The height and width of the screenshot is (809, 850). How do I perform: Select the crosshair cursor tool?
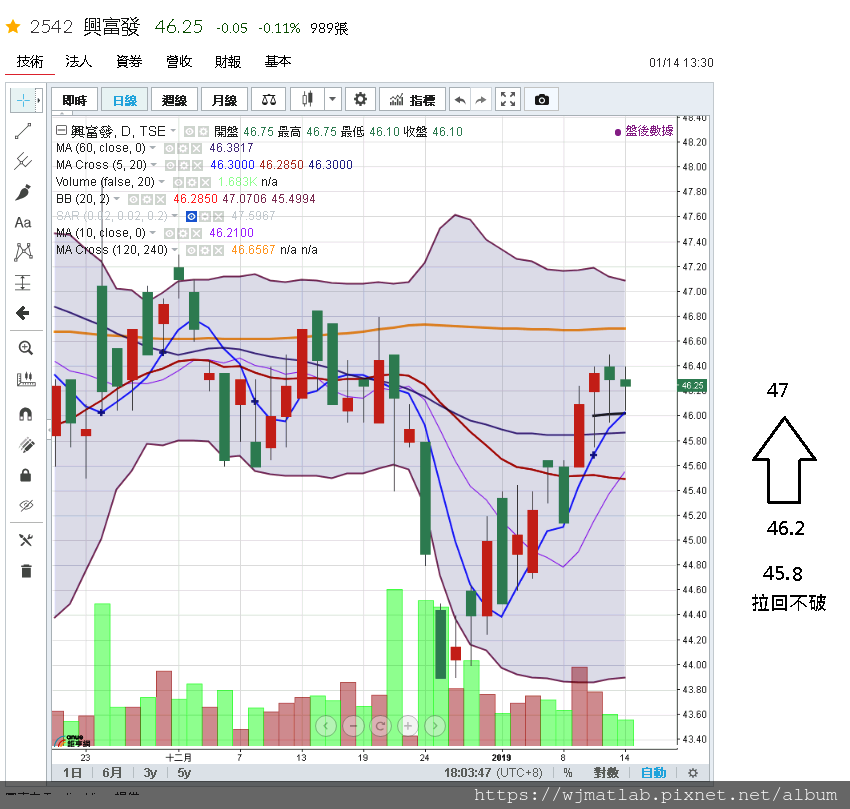click(x=23, y=100)
